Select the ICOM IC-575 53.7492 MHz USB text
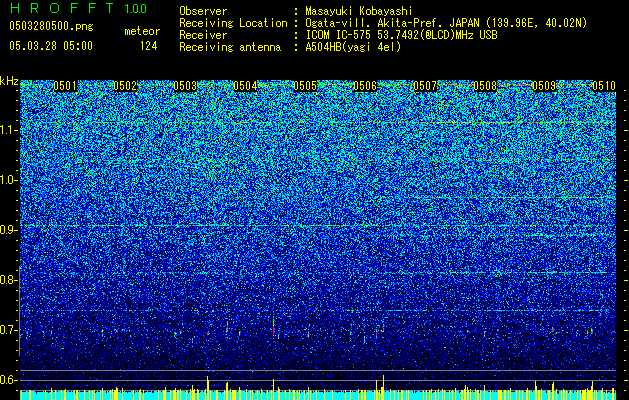This screenshot has height=400, width=629. tap(401, 35)
